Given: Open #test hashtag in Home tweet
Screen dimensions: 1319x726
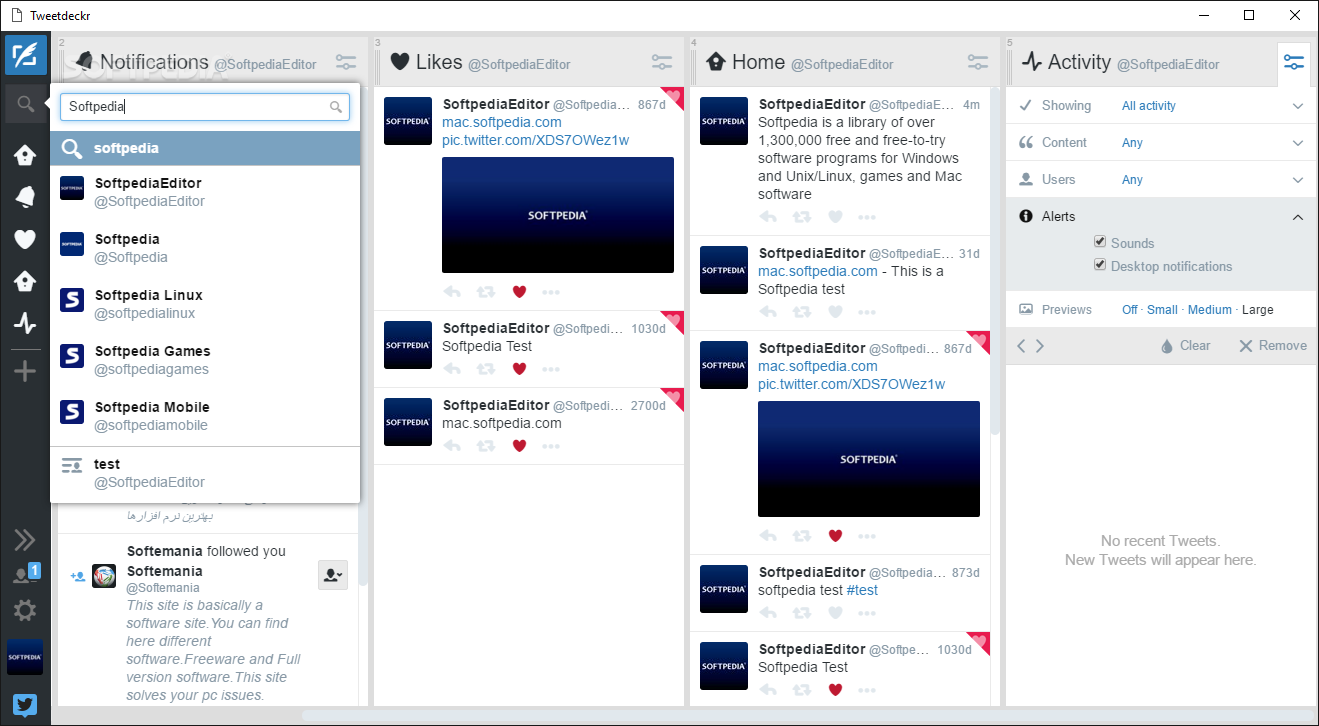Looking at the screenshot, I should pos(862,590).
